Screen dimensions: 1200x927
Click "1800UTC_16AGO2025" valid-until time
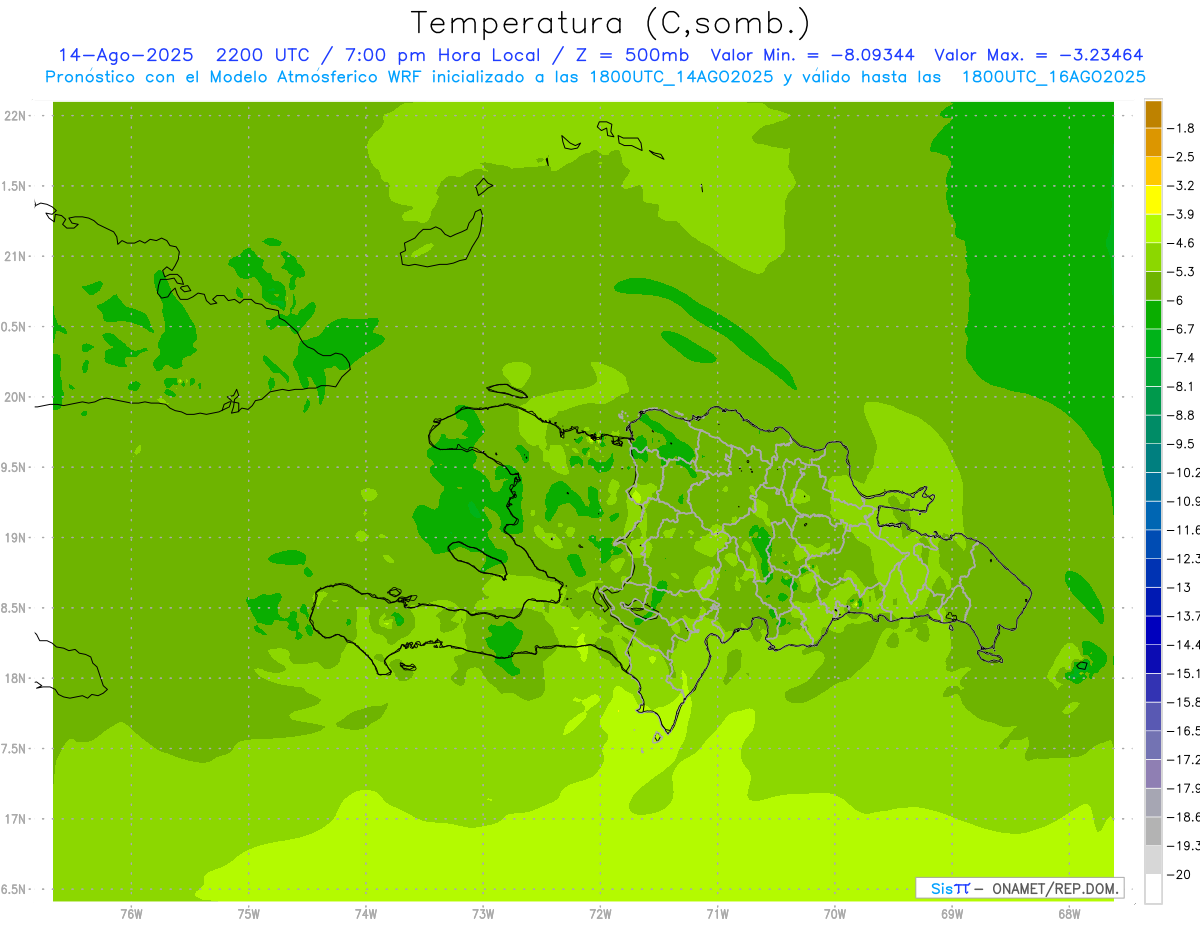pos(1054,76)
